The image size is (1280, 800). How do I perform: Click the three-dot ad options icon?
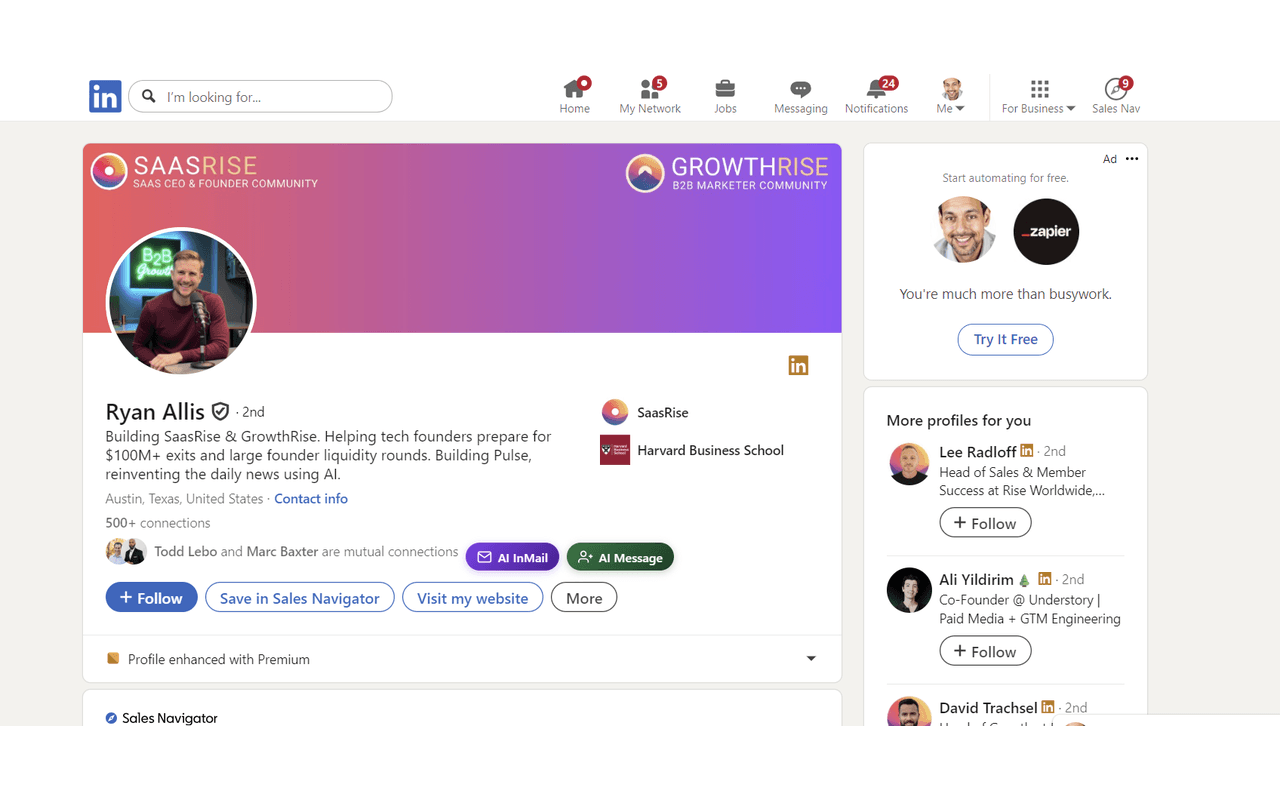pos(1132,159)
